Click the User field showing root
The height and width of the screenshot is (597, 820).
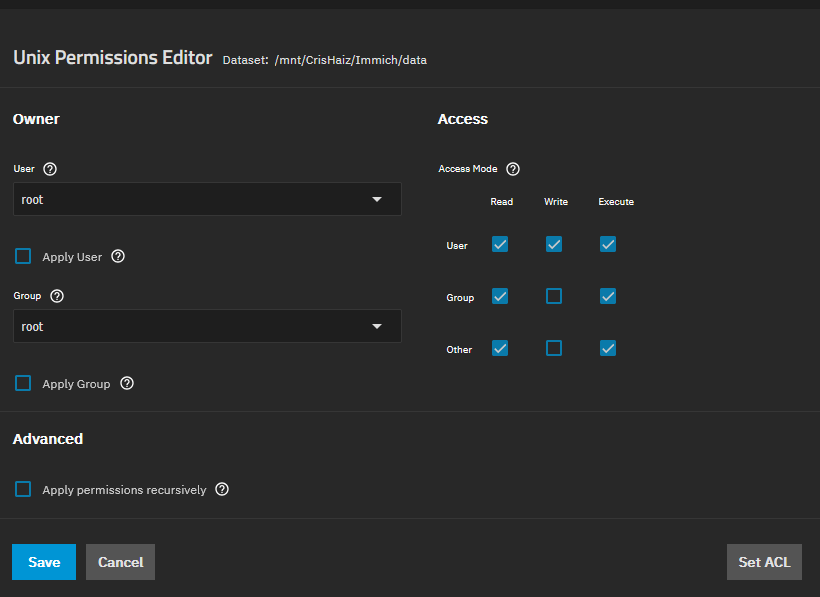coord(190,200)
